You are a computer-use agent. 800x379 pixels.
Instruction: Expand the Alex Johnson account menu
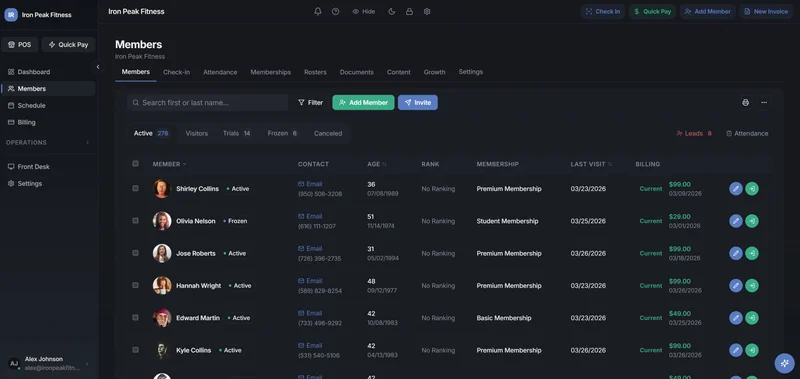48,363
